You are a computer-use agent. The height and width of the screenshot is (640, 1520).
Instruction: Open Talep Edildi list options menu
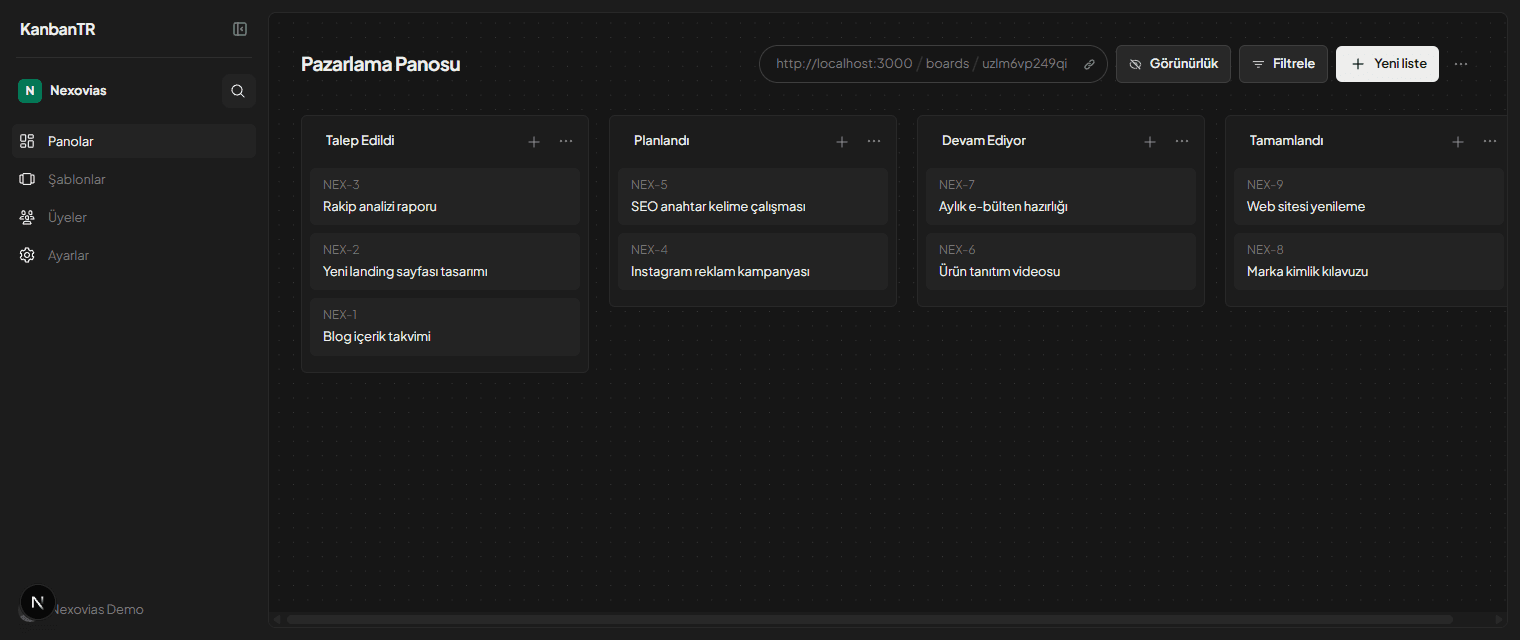pyautogui.click(x=566, y=141)
